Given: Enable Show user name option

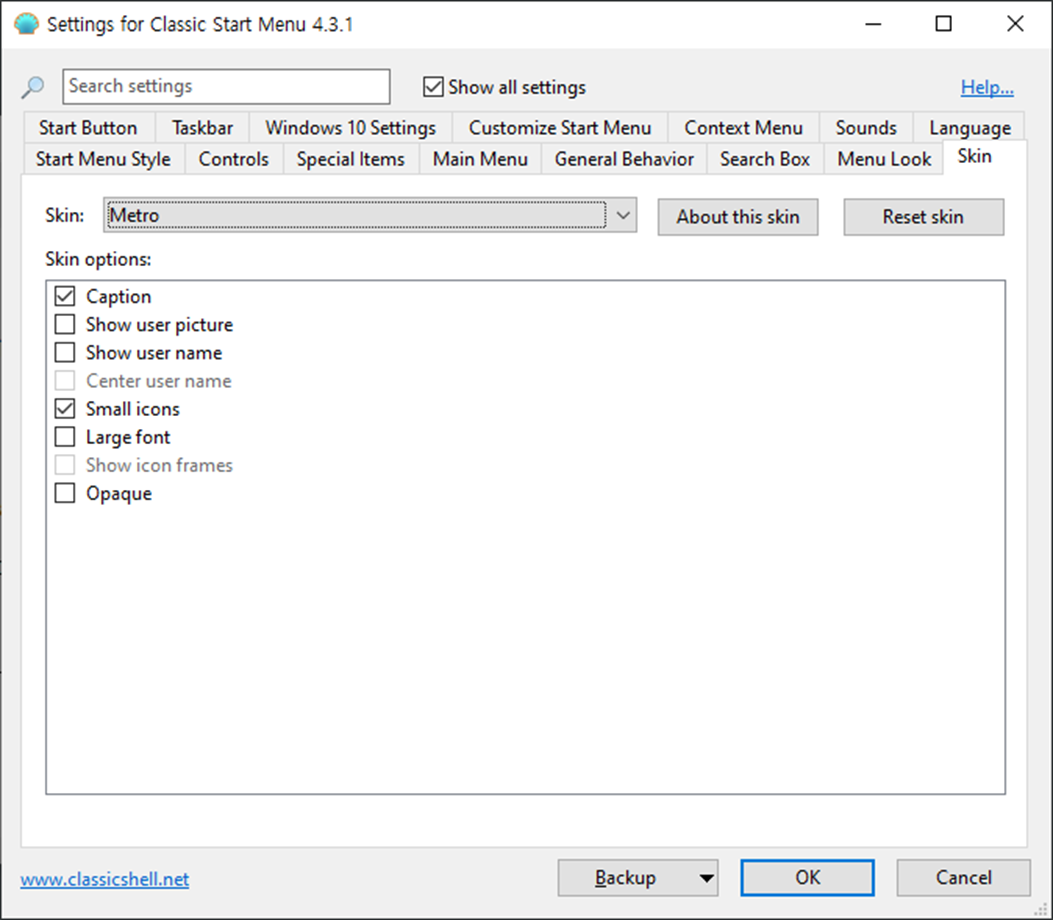Looking at the screenshot, I should point(64,353).
